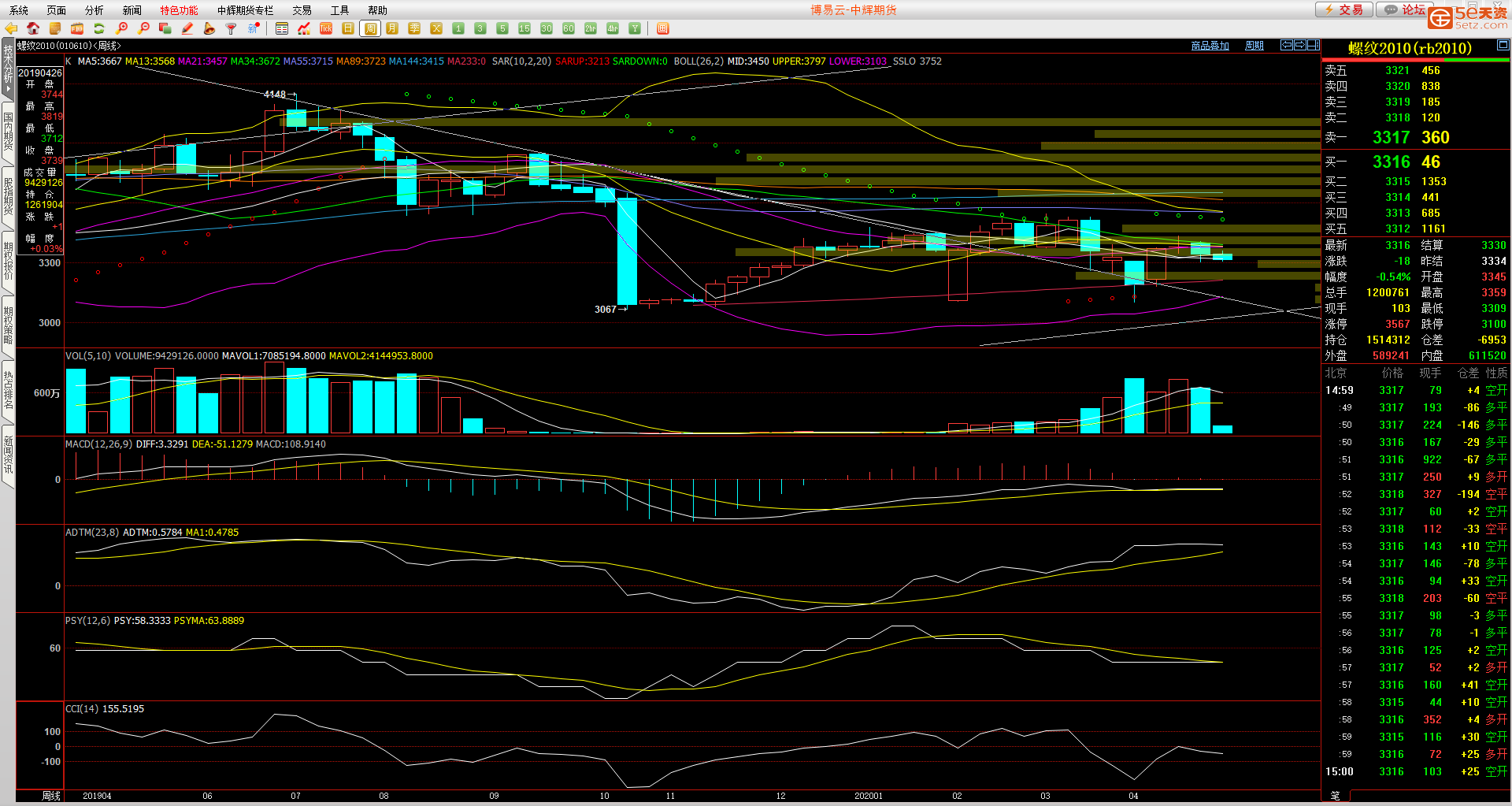Switch to 技术分析 side tab
Image resolution: width=1512 pixels, height=806 pixels.
8,68
